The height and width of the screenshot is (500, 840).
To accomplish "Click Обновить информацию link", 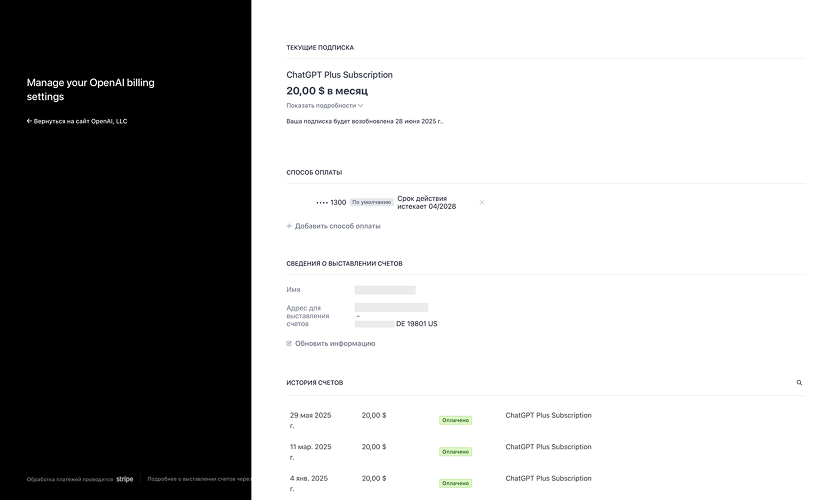I will (331, 344).
